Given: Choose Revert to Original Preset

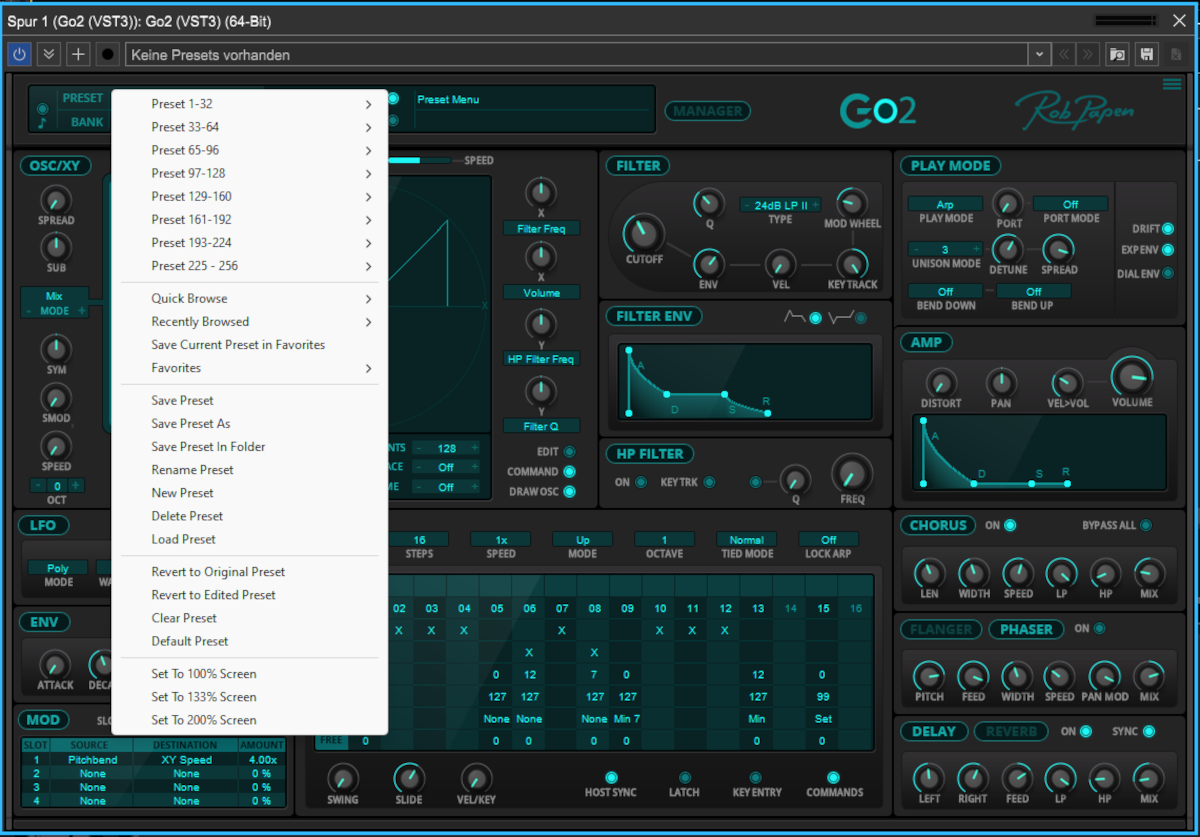Looking at the screenshot, I should click(249, 571).
